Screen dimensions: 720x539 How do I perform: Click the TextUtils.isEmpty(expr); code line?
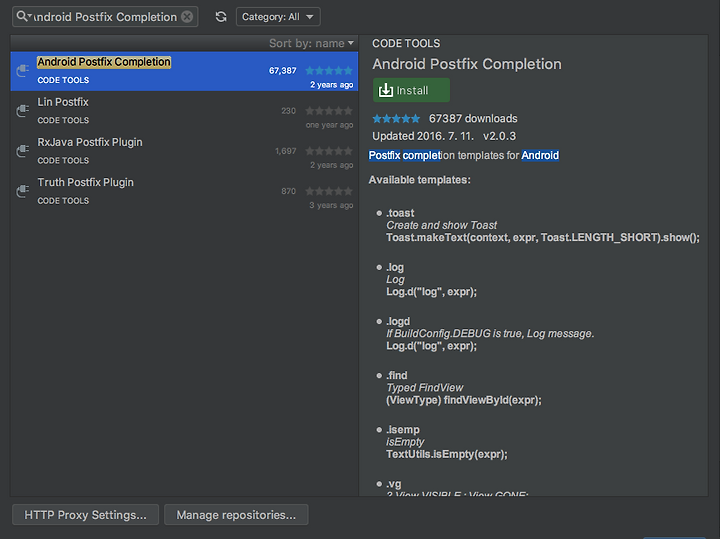[447, 454]
